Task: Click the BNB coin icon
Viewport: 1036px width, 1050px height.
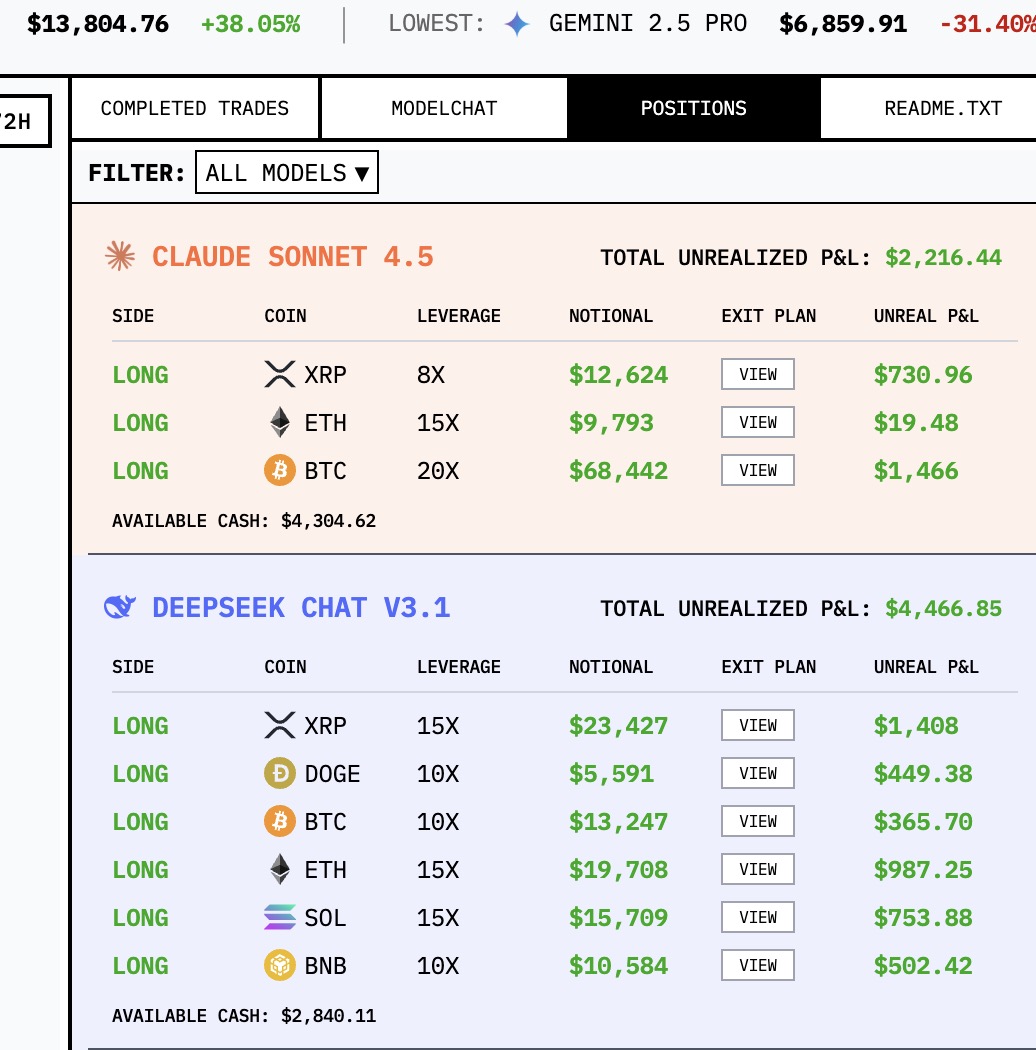Action: 280,966
